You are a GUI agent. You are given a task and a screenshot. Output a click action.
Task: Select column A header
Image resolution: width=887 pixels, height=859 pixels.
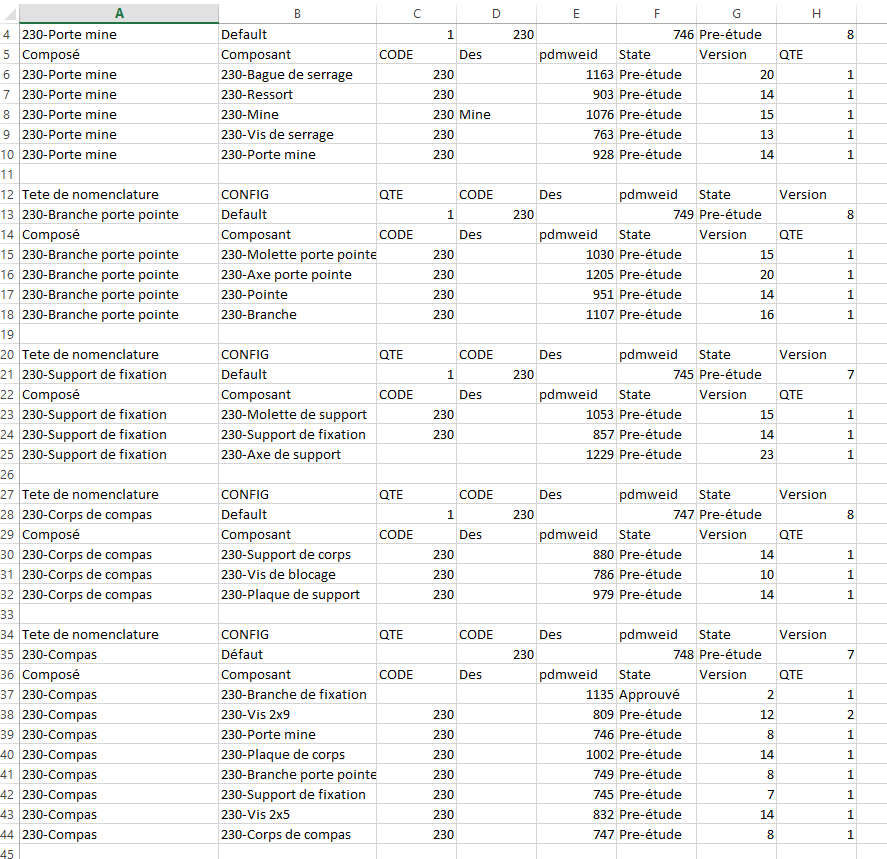(119, 12)
